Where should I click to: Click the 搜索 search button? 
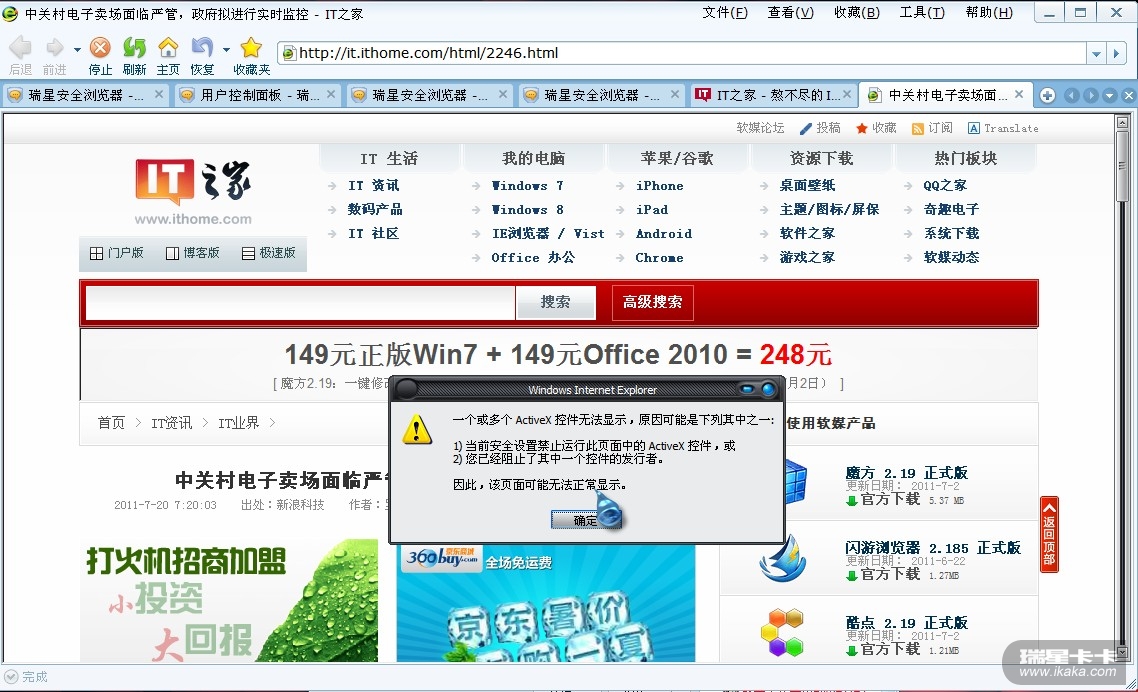point(555,302)
